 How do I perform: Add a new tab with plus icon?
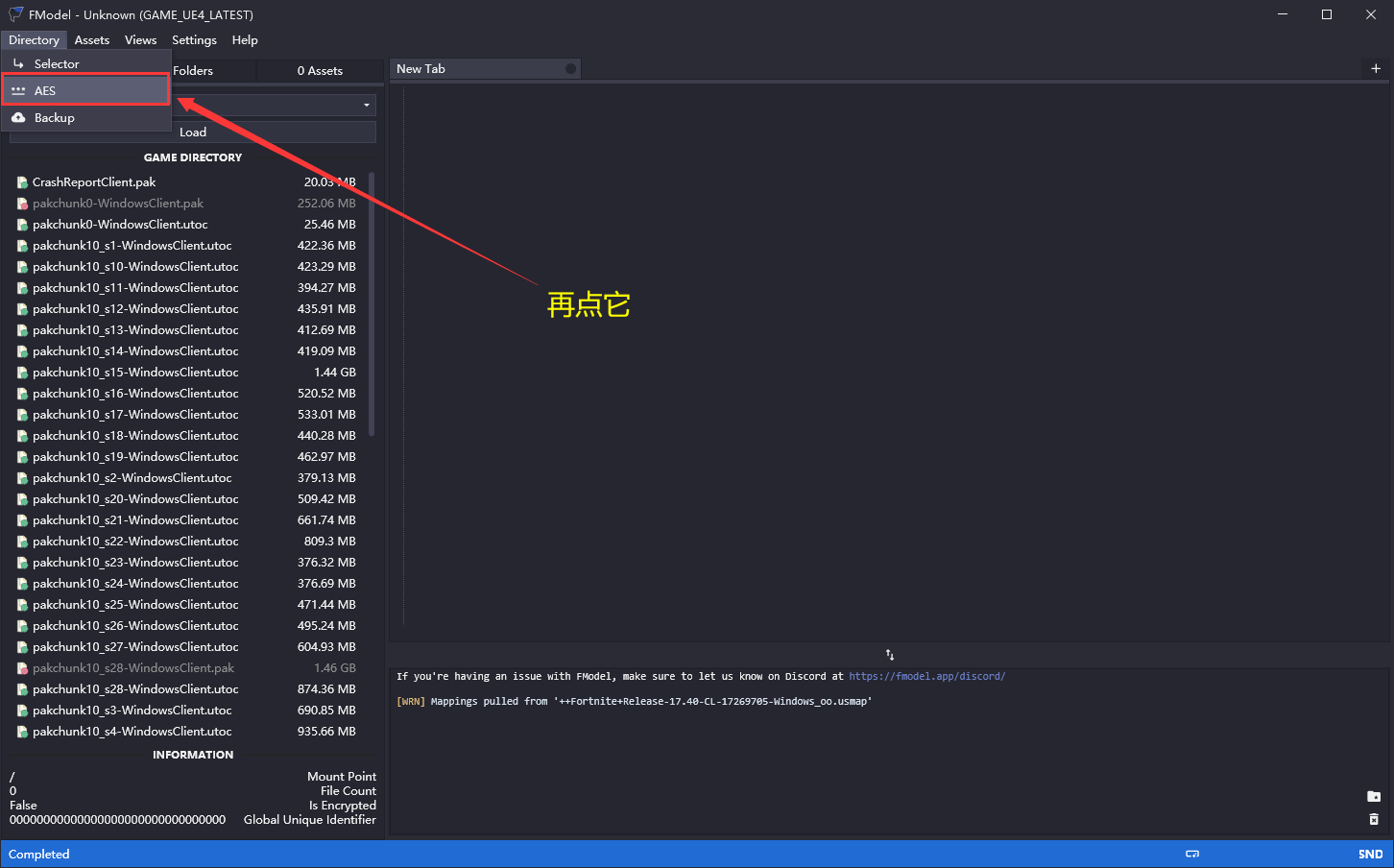[1376, 69]
